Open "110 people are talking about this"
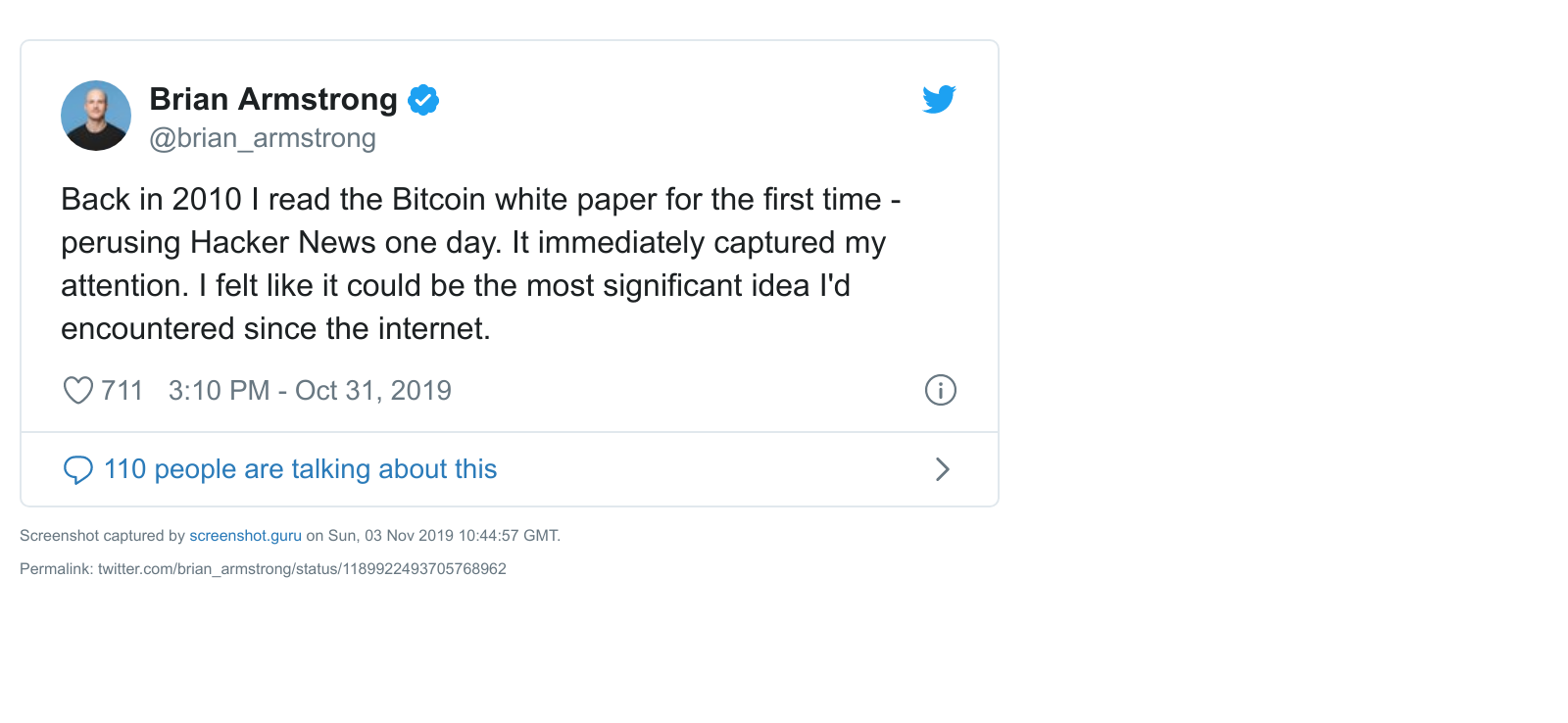The image size is (1568, 723). click(301, 469)
